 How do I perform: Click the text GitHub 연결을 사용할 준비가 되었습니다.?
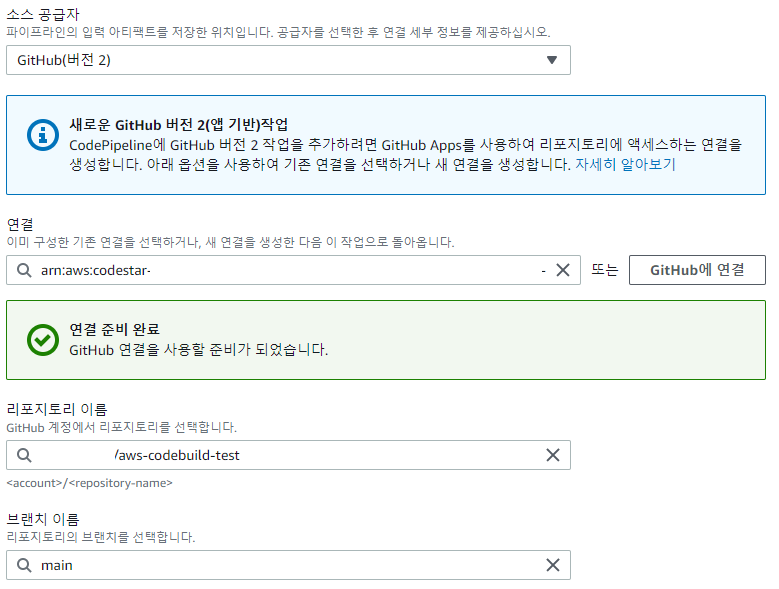click(x=199, y=350)
